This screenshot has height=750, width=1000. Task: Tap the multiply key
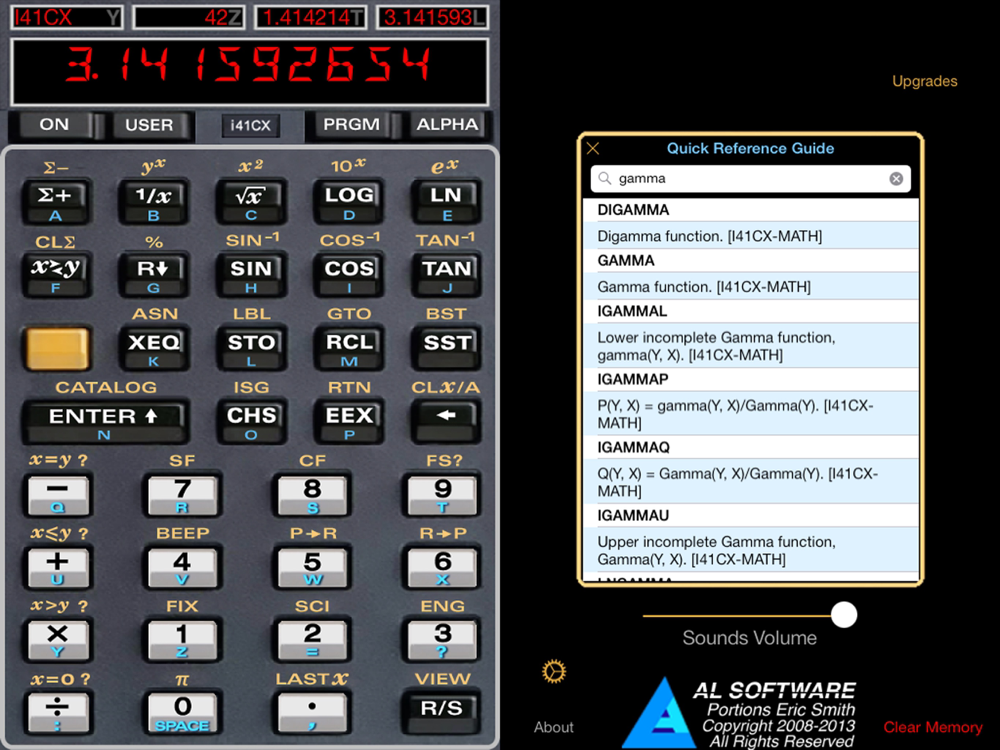coord(57,640)
